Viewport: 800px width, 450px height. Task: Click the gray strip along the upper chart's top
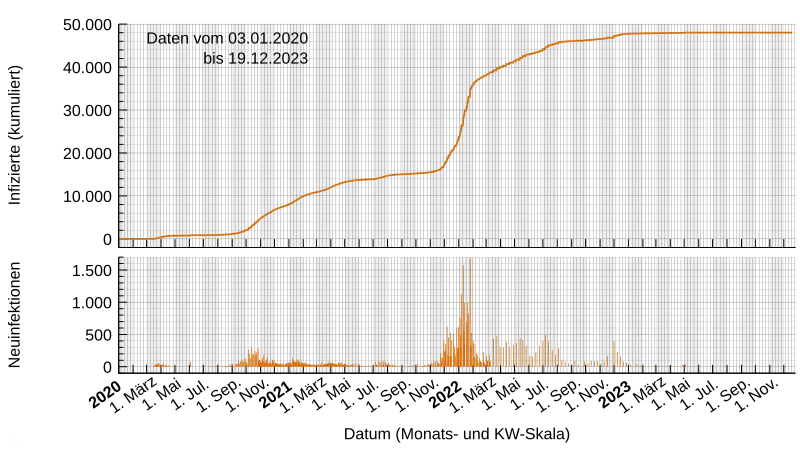tap(460, 20)
